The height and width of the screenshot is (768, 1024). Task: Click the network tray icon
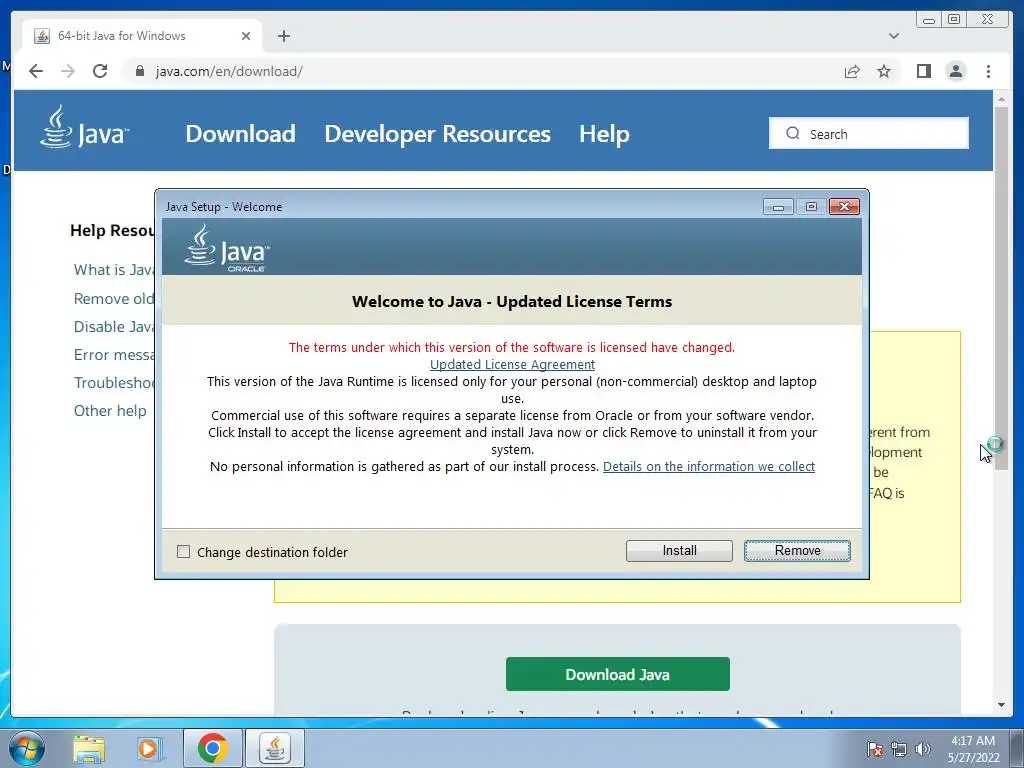[x=899, y=749]
